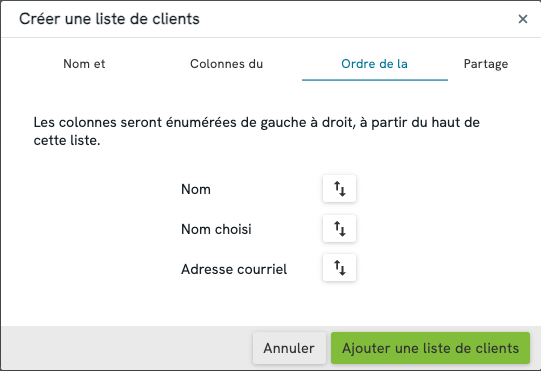
Task: Click the blue underline under Ordre de la
Action: pos(375,80)
